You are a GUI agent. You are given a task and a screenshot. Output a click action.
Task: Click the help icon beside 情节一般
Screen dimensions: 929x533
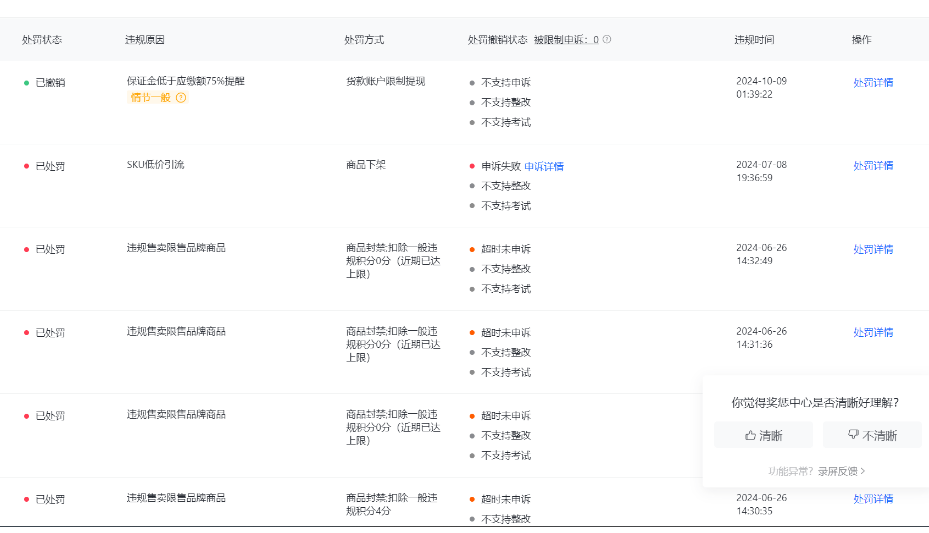(x=181, y=98)
